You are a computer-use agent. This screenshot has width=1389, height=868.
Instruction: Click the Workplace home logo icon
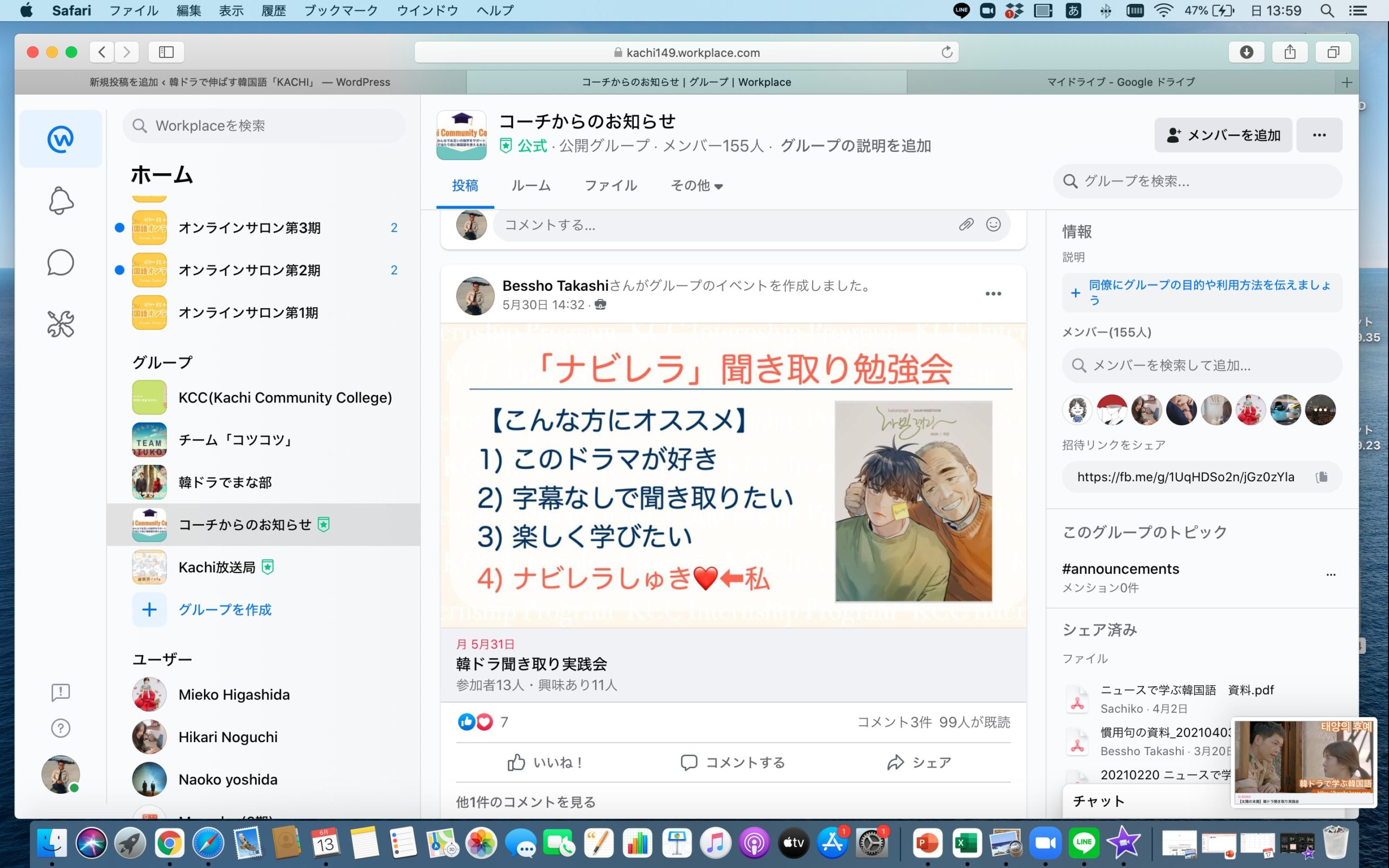pyautogui.click(x=60, y=139)
